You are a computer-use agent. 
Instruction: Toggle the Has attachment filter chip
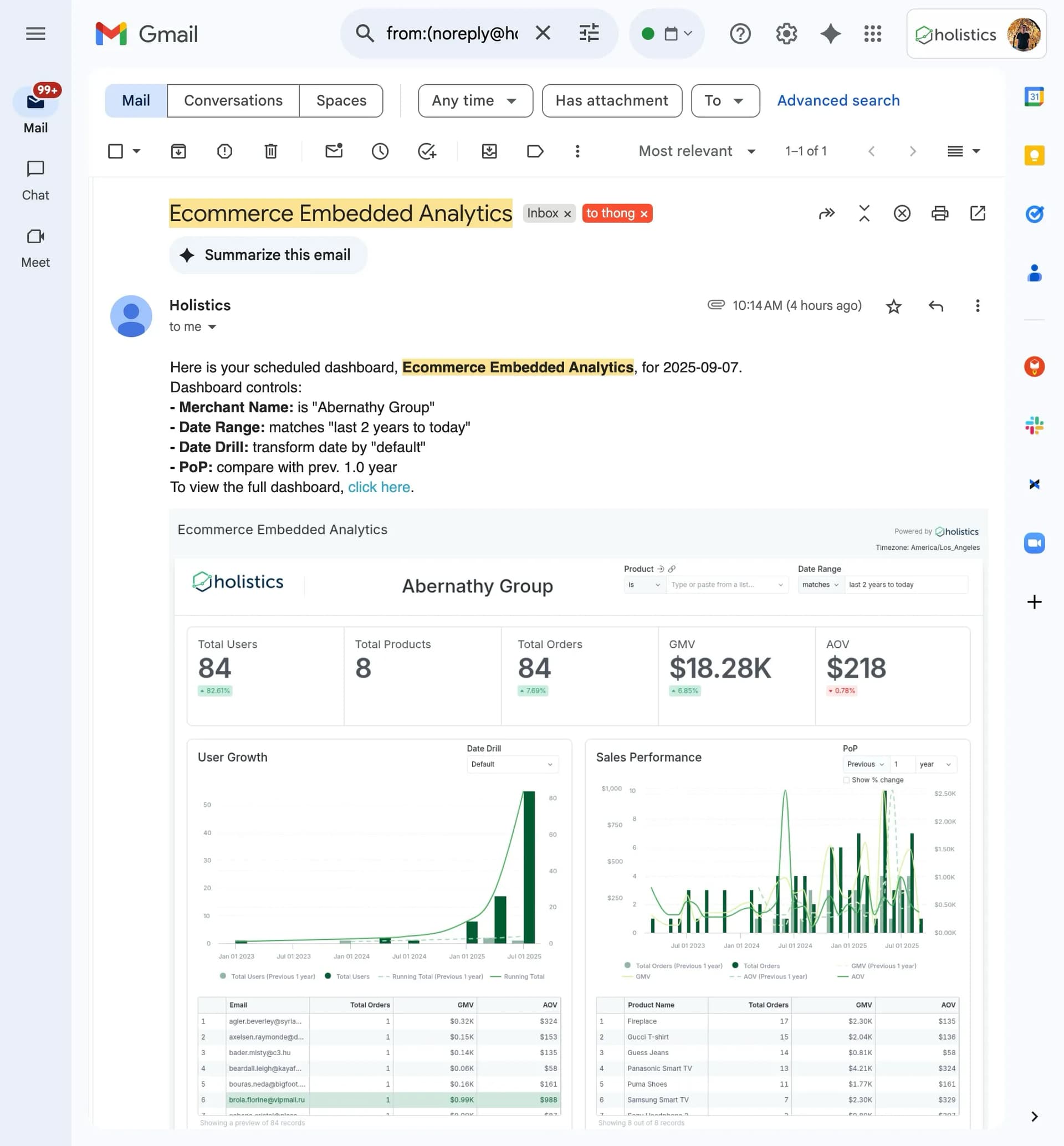pos(611,101)
